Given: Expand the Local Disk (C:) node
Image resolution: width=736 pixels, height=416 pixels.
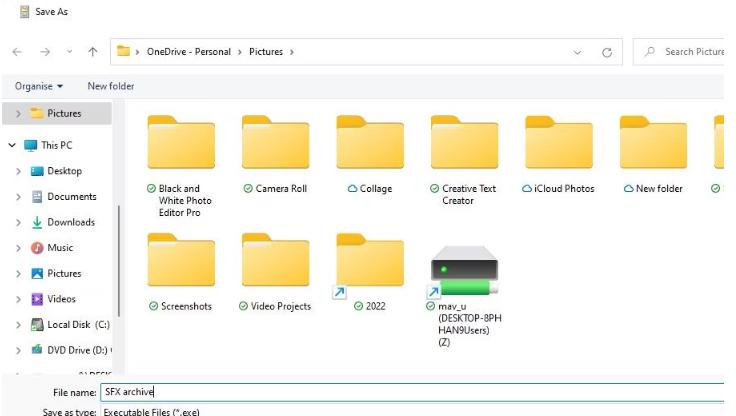Looking at the screenshot, I should (x=18, y=325).
